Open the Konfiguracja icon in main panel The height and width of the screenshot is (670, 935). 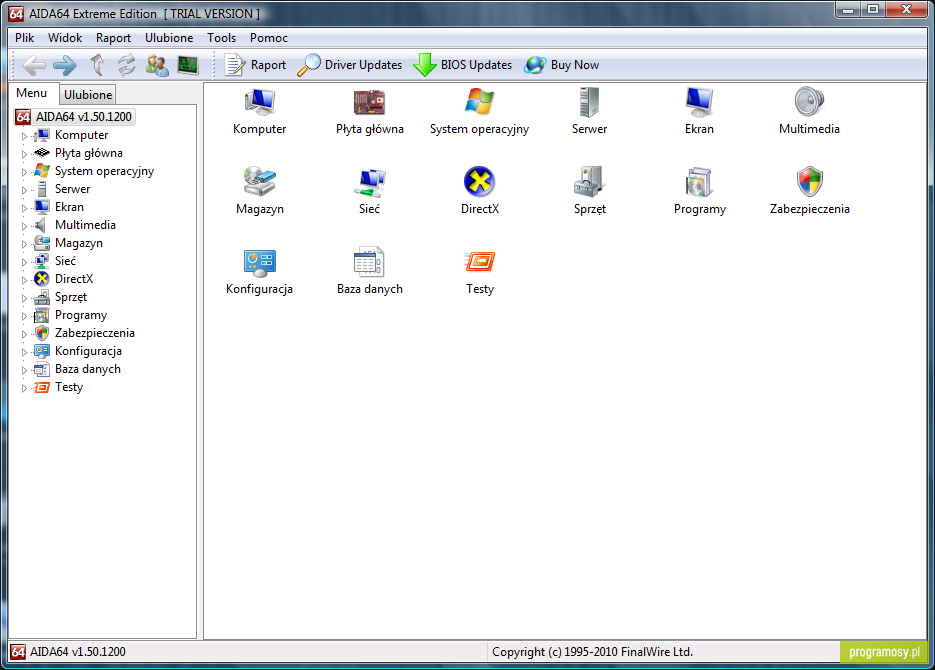click(x=259, y=262)
